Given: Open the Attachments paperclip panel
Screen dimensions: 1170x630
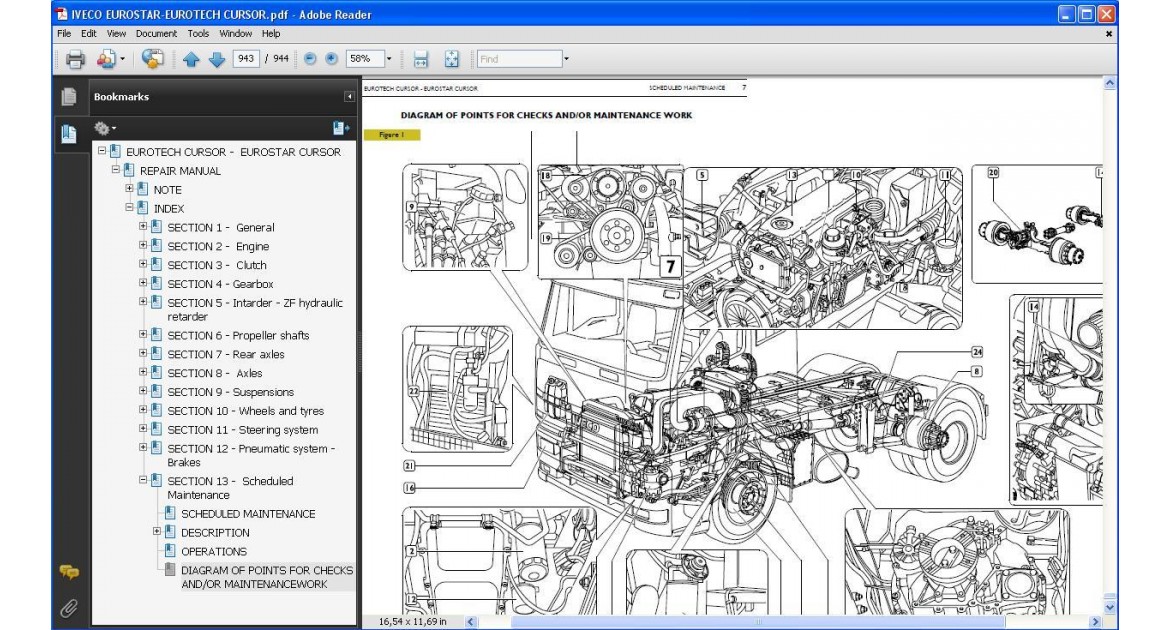Looking at the screenshot, I should [x=69, y=608].
